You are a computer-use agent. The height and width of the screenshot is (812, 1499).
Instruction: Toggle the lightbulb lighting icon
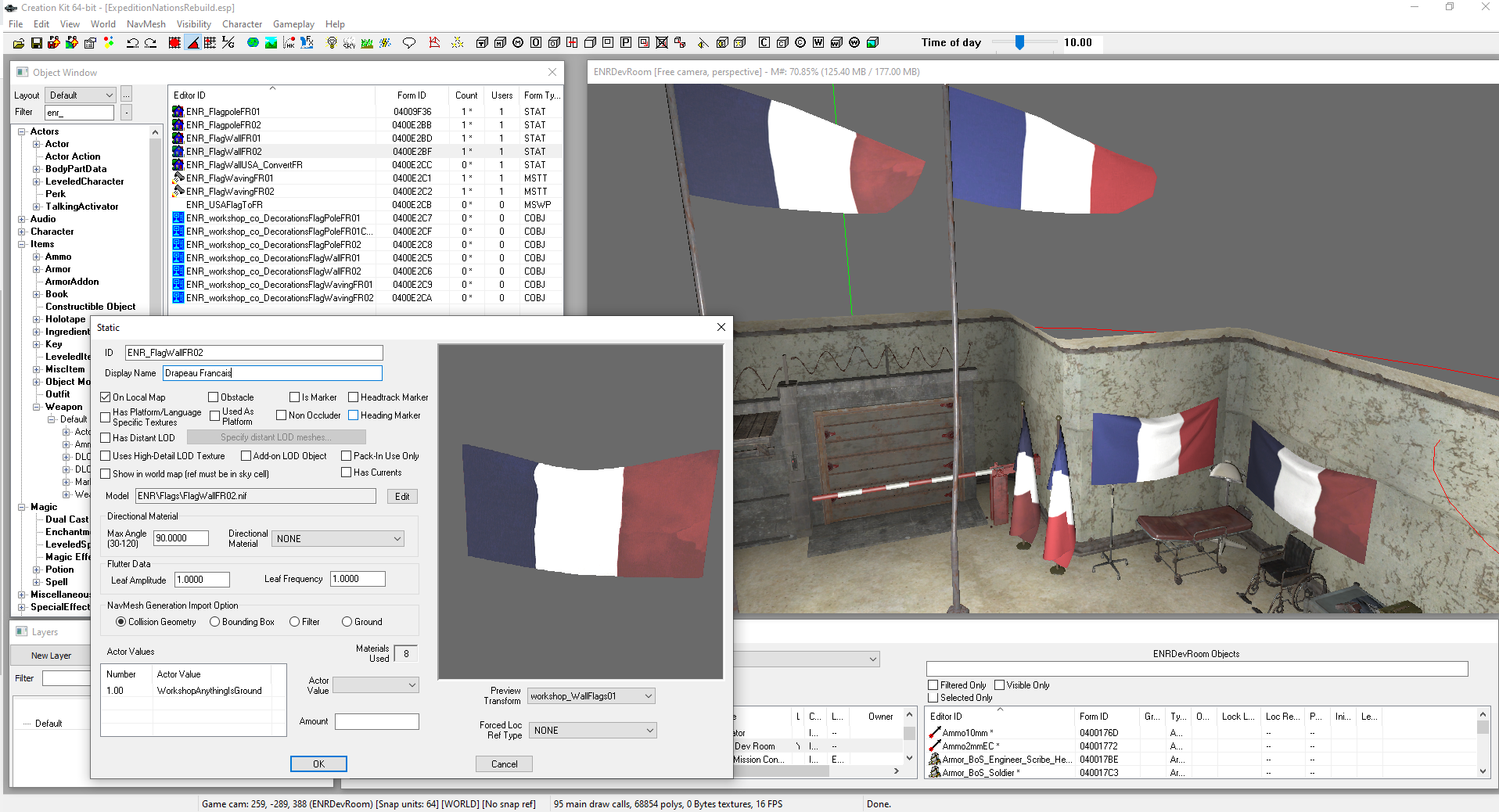[x=332, y=43]
